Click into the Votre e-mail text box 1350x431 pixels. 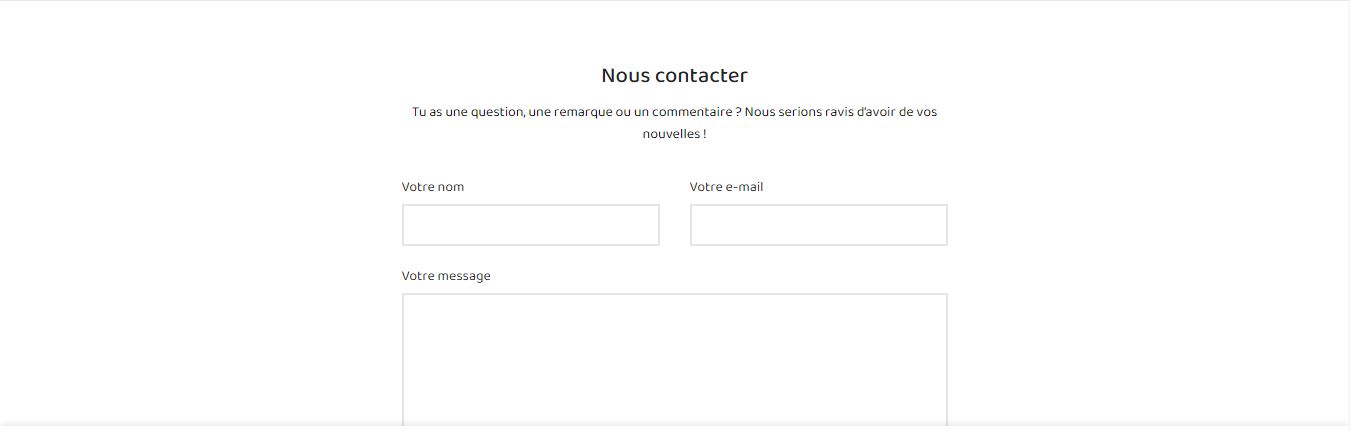click(818, 225)
